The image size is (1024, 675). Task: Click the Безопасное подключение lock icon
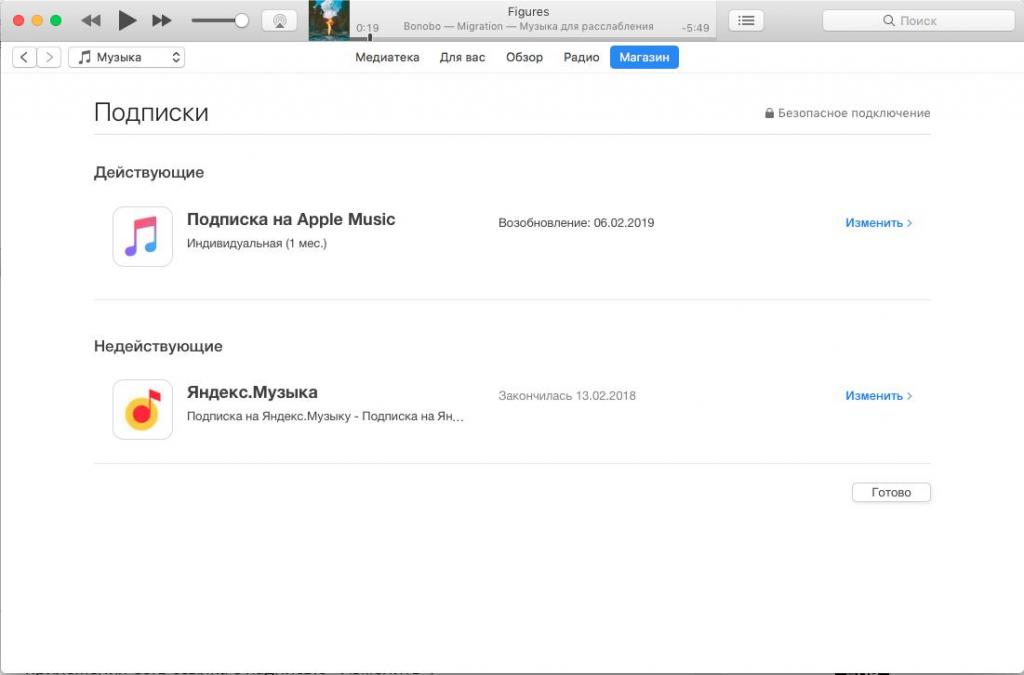(769, 113)
